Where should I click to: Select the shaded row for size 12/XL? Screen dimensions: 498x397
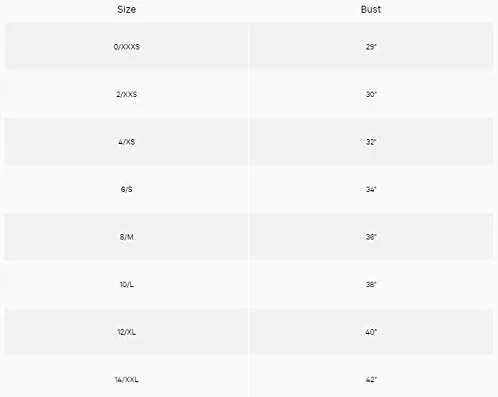pyautogui.click(x=249, y=332)
